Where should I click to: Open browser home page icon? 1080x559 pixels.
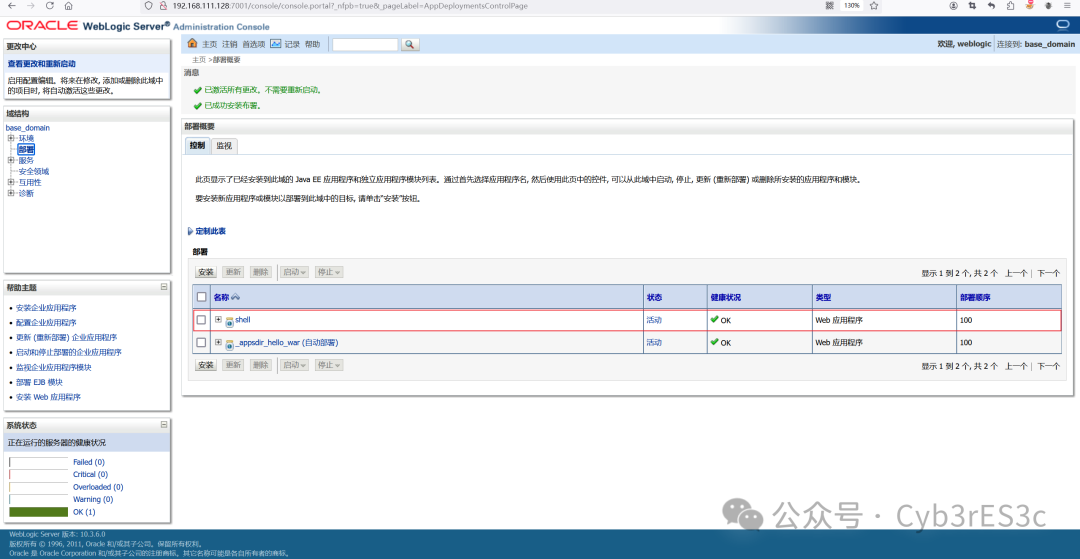tap(68, 6)
